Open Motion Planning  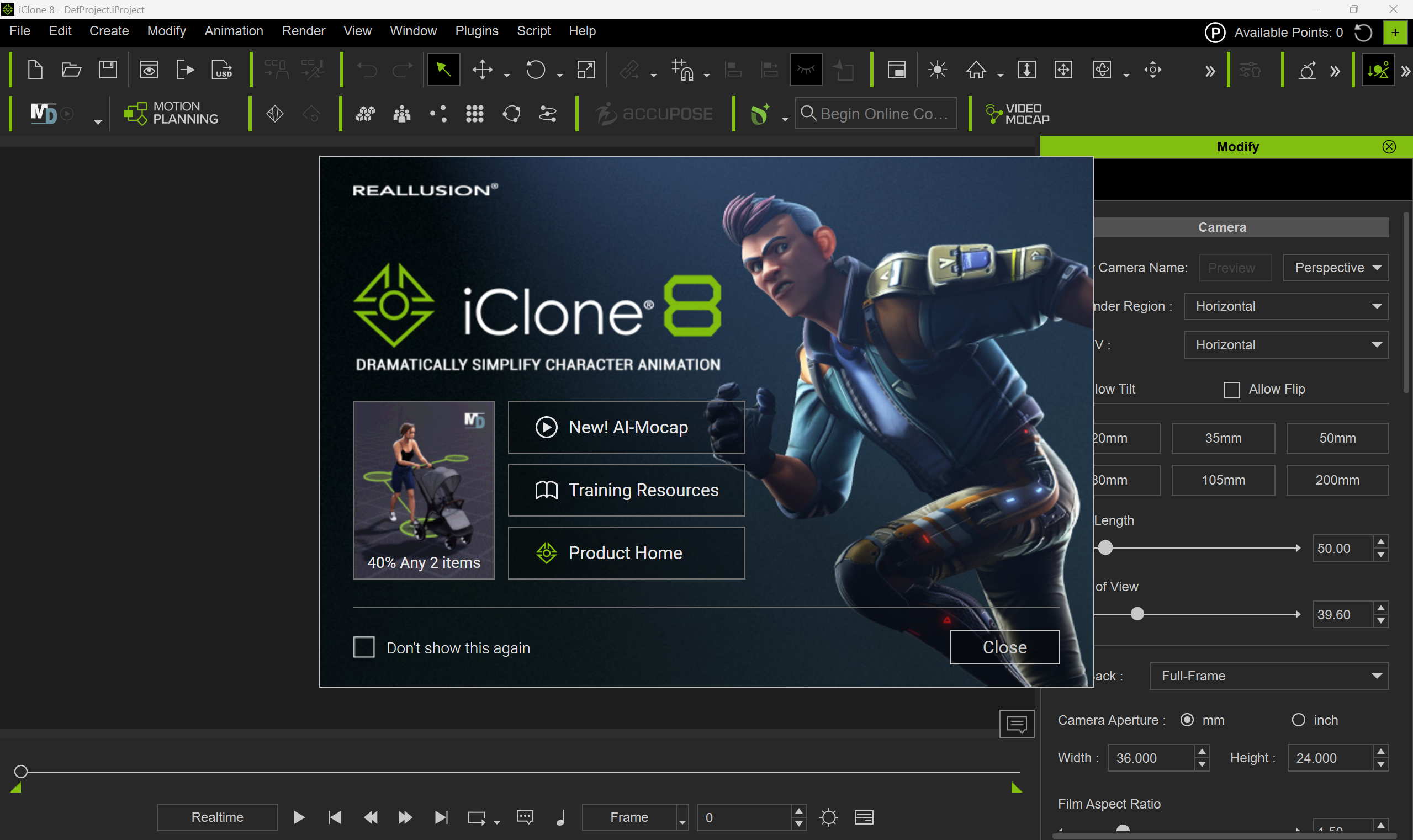[171, 113]
